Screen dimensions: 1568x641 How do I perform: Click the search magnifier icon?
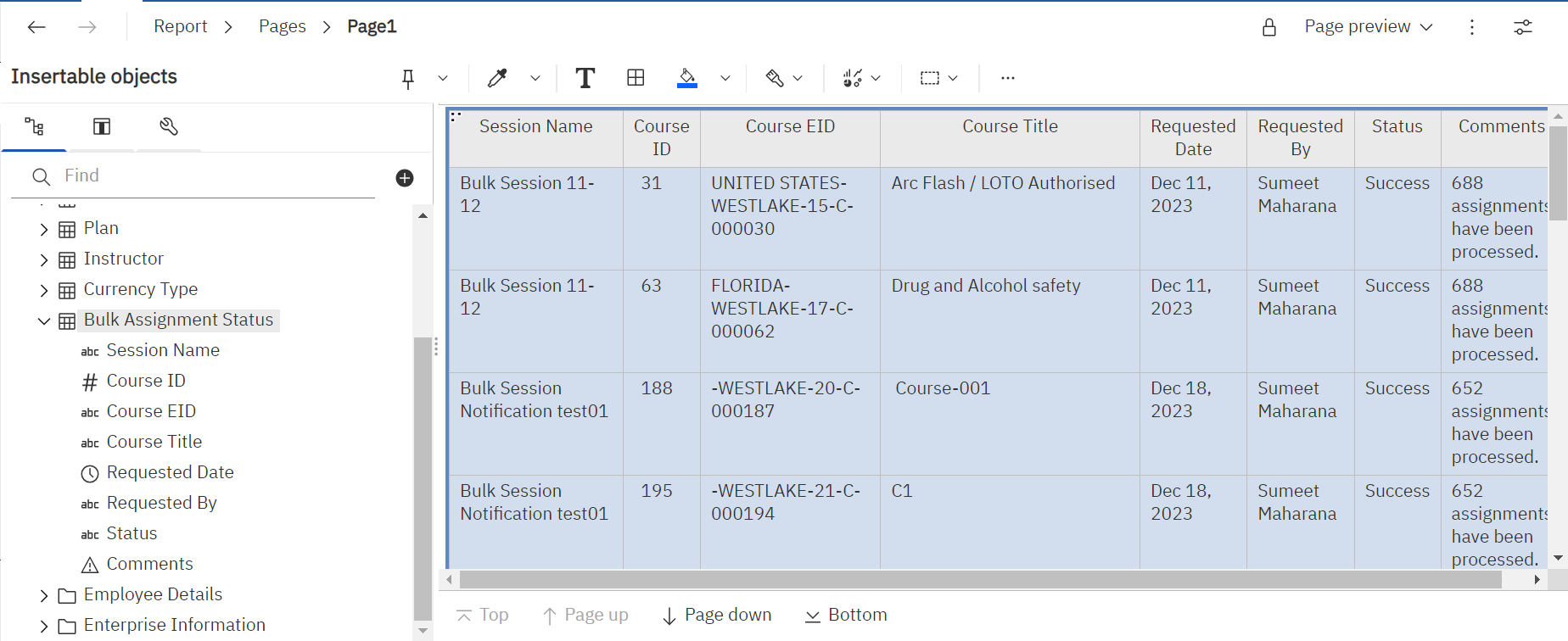coord(41,176)
